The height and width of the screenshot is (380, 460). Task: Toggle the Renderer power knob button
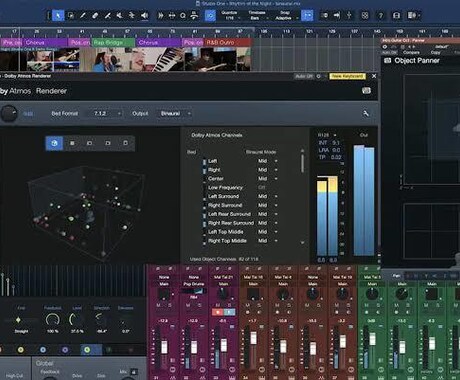pyautogui.click(x=9, y=114)
